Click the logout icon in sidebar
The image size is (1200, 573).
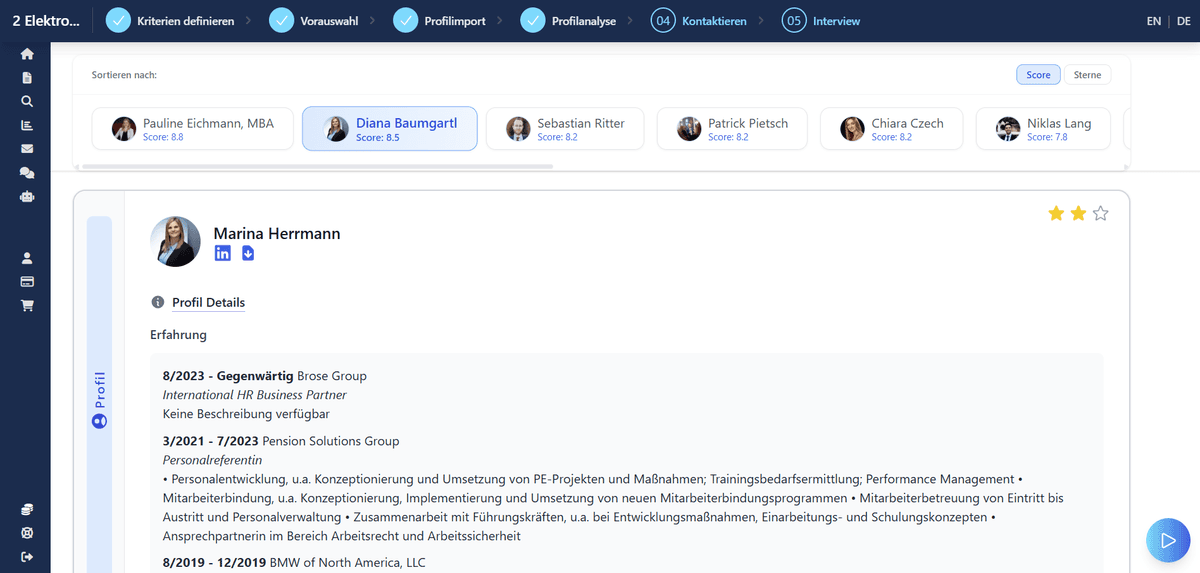tap(27, 557)
